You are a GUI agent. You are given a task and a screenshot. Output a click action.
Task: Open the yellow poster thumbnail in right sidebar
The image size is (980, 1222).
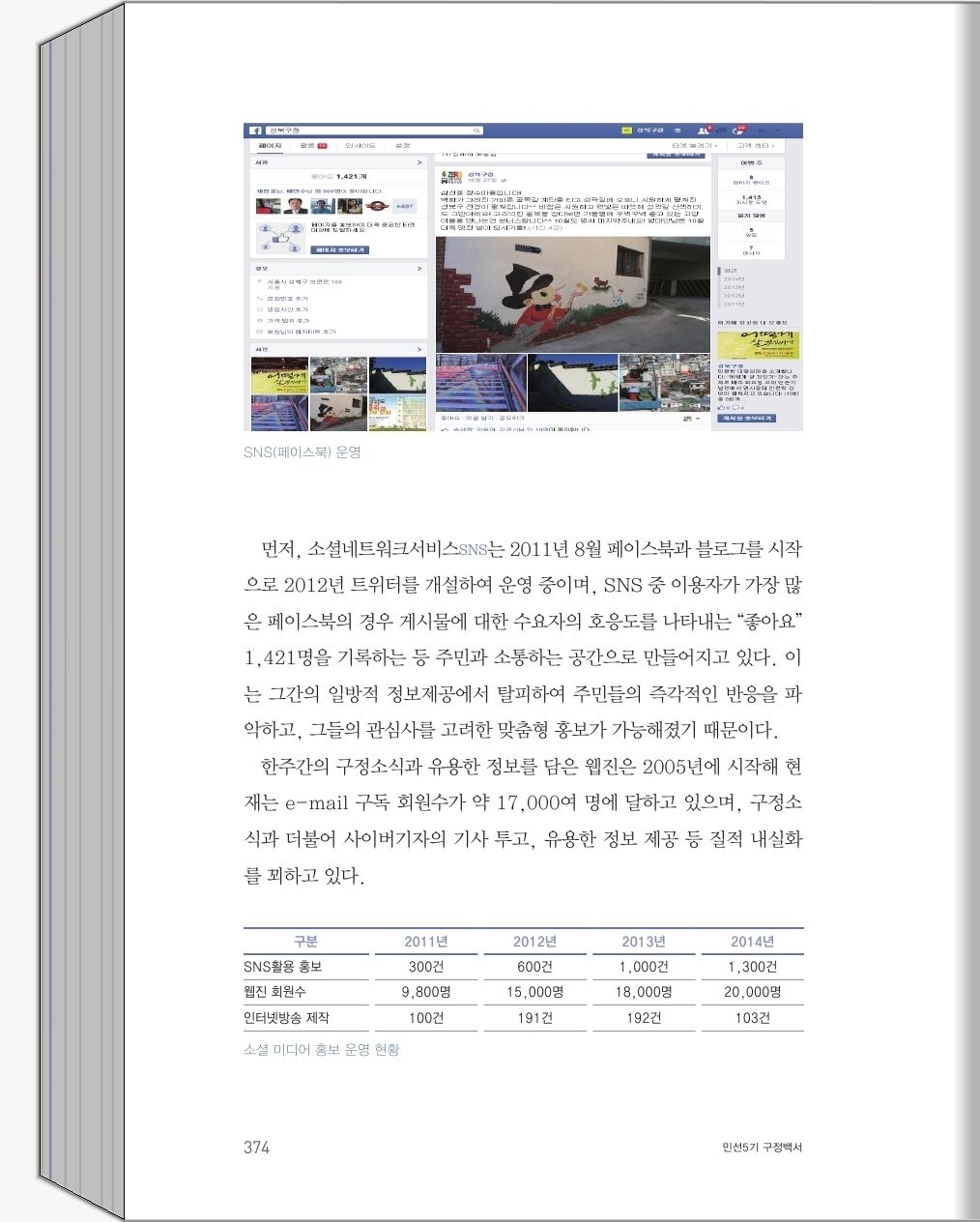click(758, 344)
